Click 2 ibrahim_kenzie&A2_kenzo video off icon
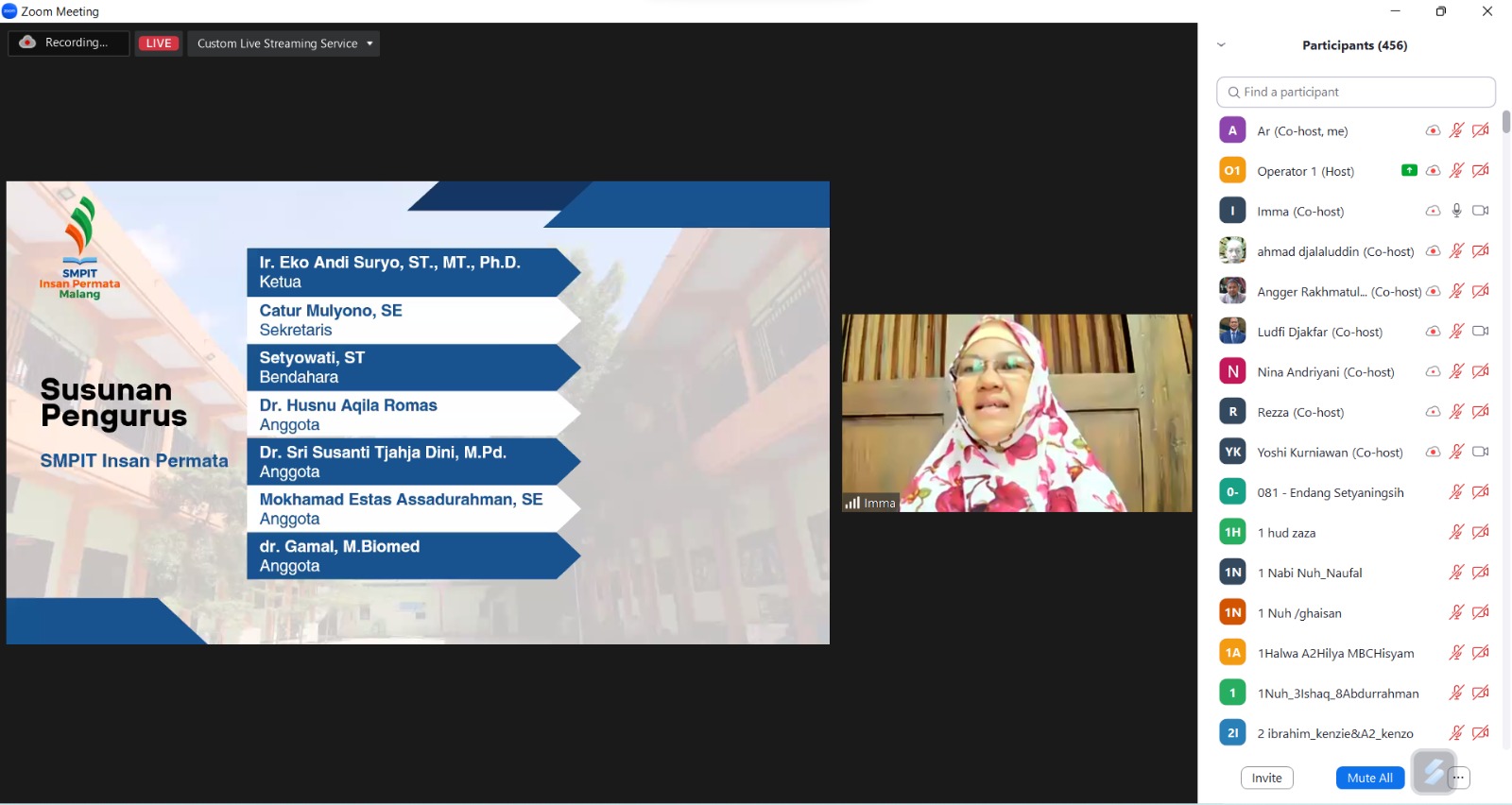 (1481, 732)
